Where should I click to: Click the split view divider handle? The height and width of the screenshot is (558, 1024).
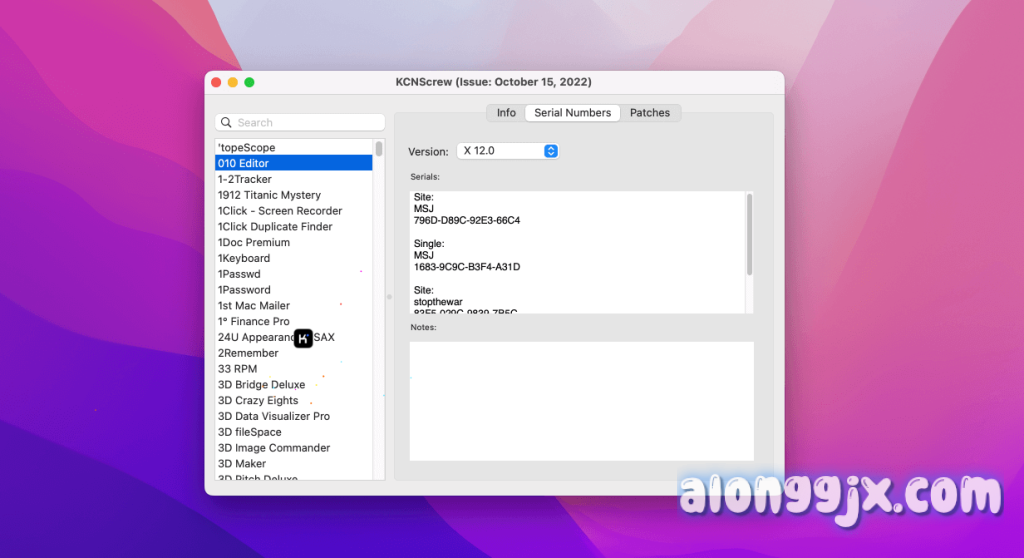[x=389, y=297]
